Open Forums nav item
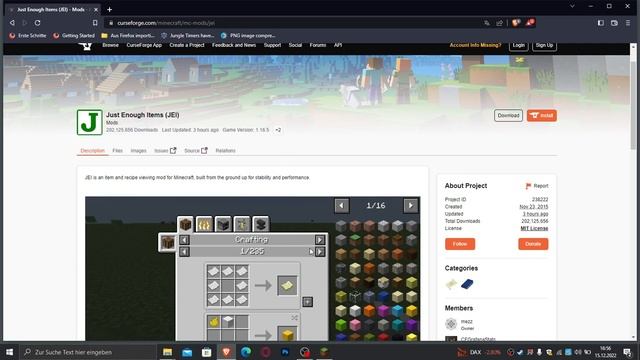 tap(318, 45)
